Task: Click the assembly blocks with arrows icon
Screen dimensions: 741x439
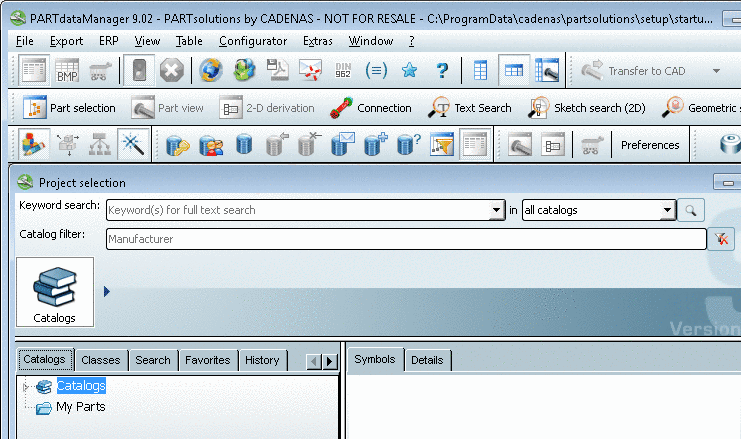Action: coord(68,145)
